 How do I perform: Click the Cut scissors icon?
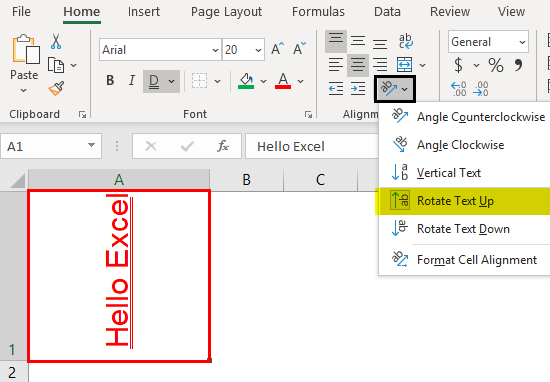(56, 41)
